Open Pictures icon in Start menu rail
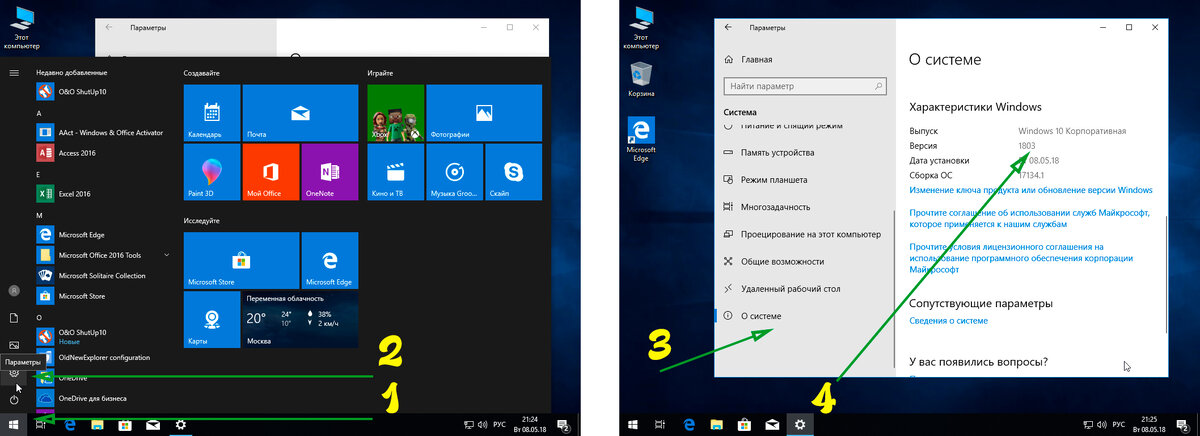Image resolution: width=1200 pixels, height=436 pixels. point(14,344)
